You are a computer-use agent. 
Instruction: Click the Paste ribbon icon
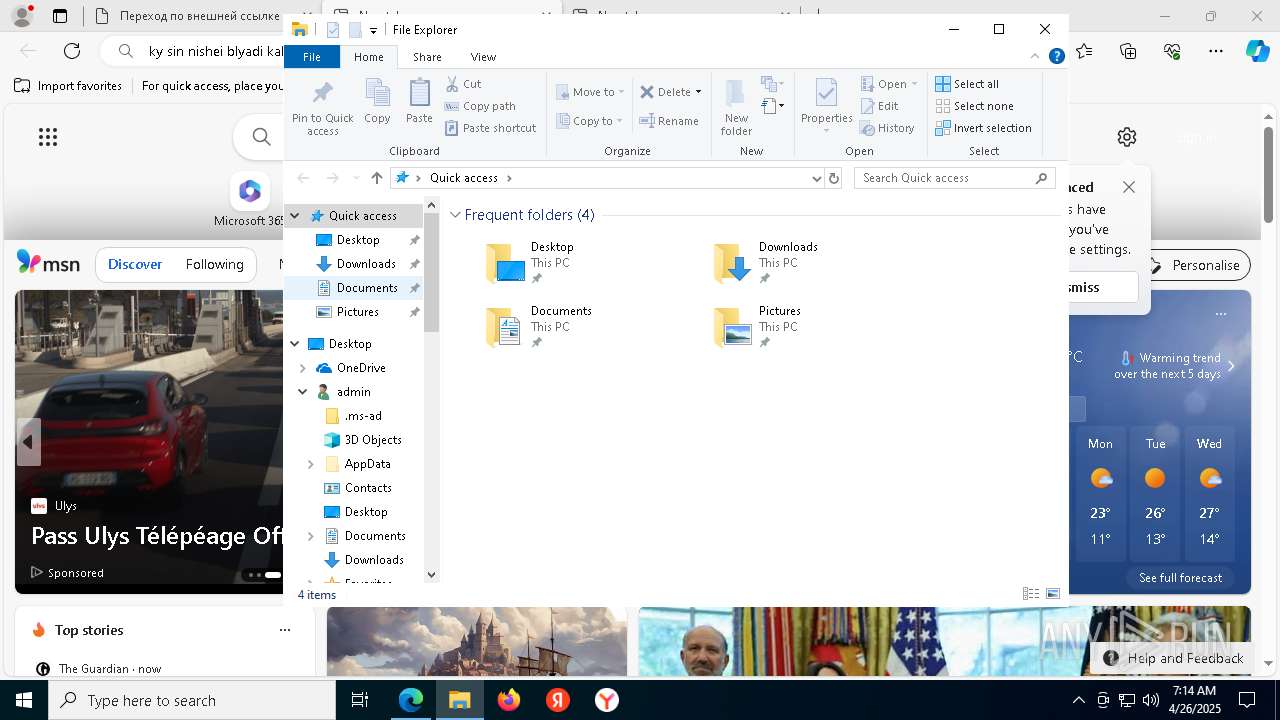(419, 101)
